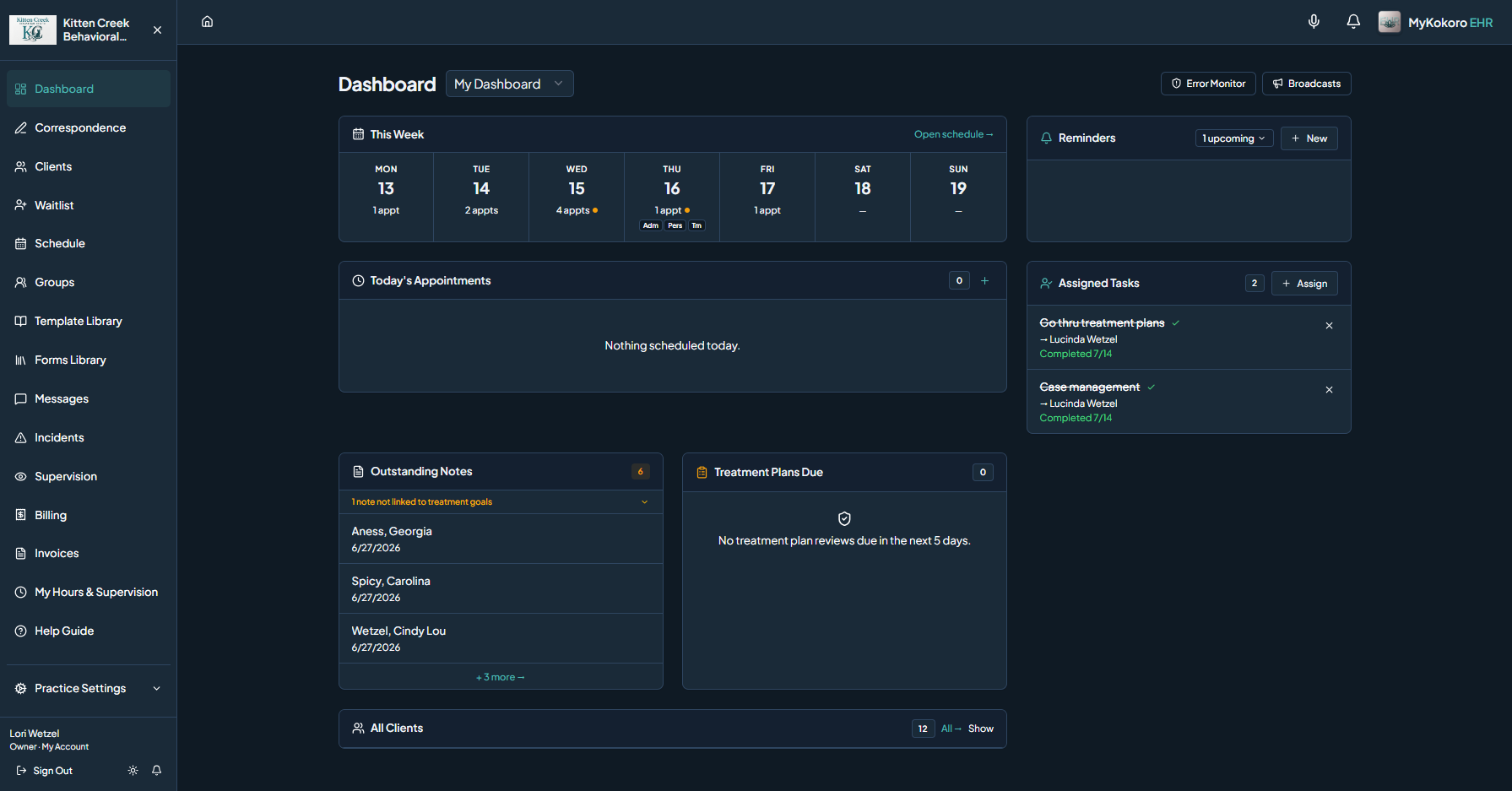Open My Account link

tap(65, 746)
